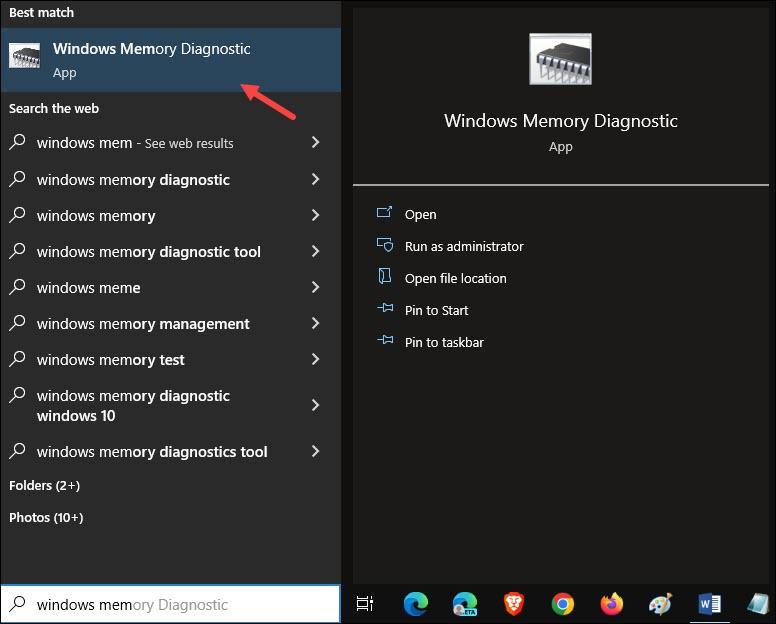Select 'windows memory management' suggestion
This screenshot has width=776, height=624.
click(x=171, y=324)
